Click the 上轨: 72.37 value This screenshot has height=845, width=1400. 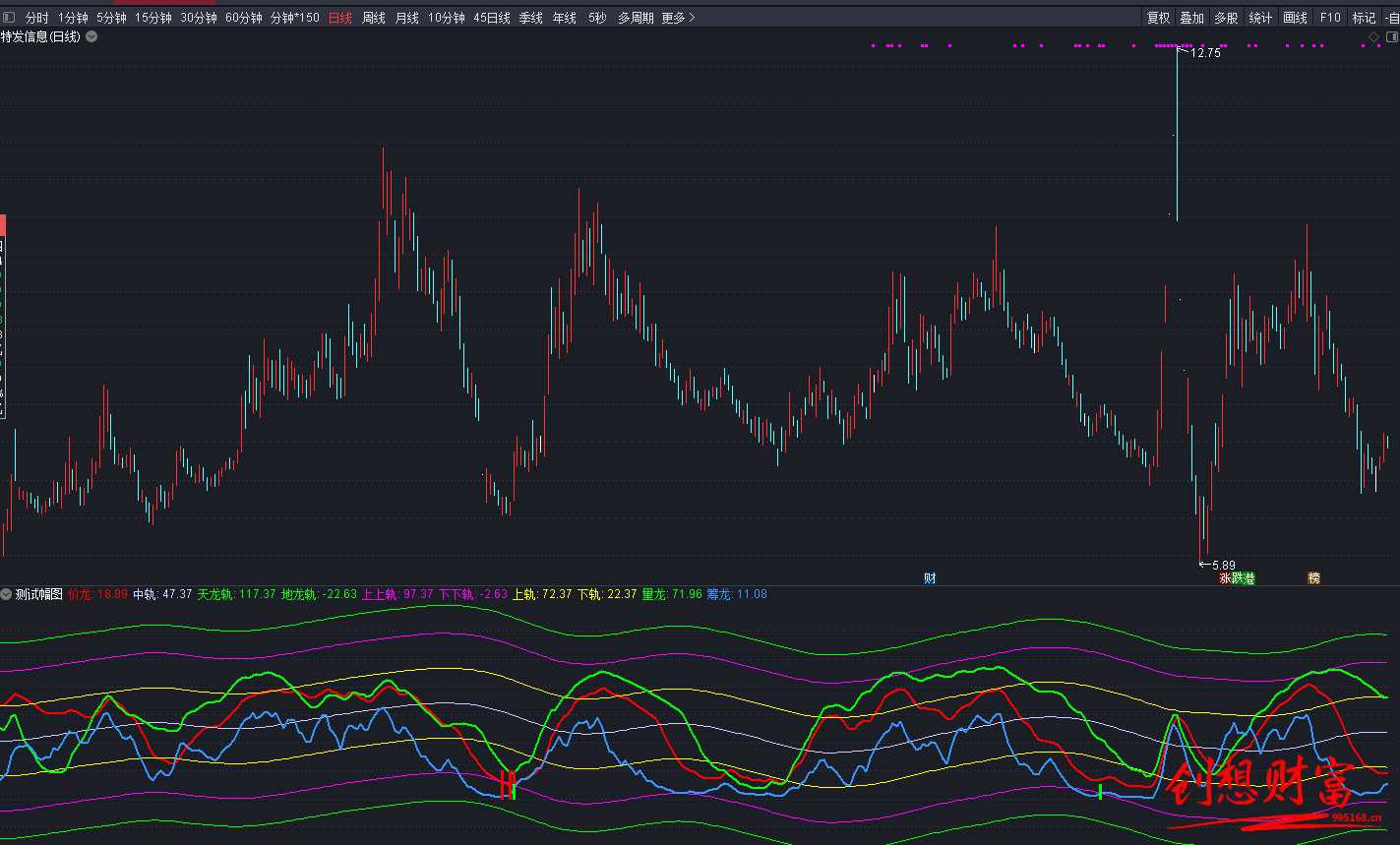542,594
